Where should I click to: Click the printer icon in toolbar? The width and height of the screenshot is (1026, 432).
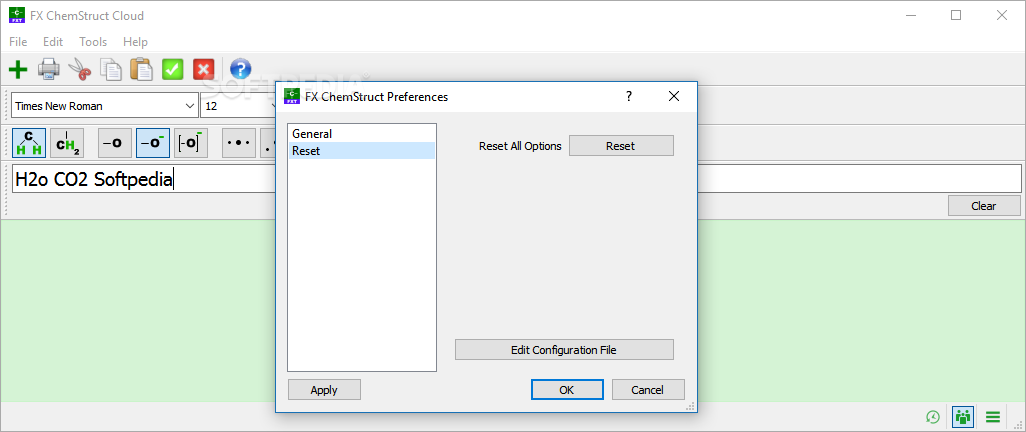(49, 69)
